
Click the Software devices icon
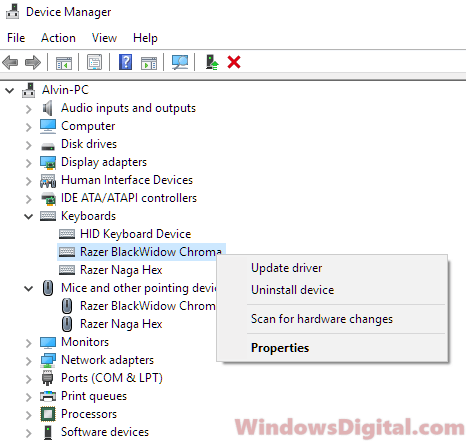48,432
